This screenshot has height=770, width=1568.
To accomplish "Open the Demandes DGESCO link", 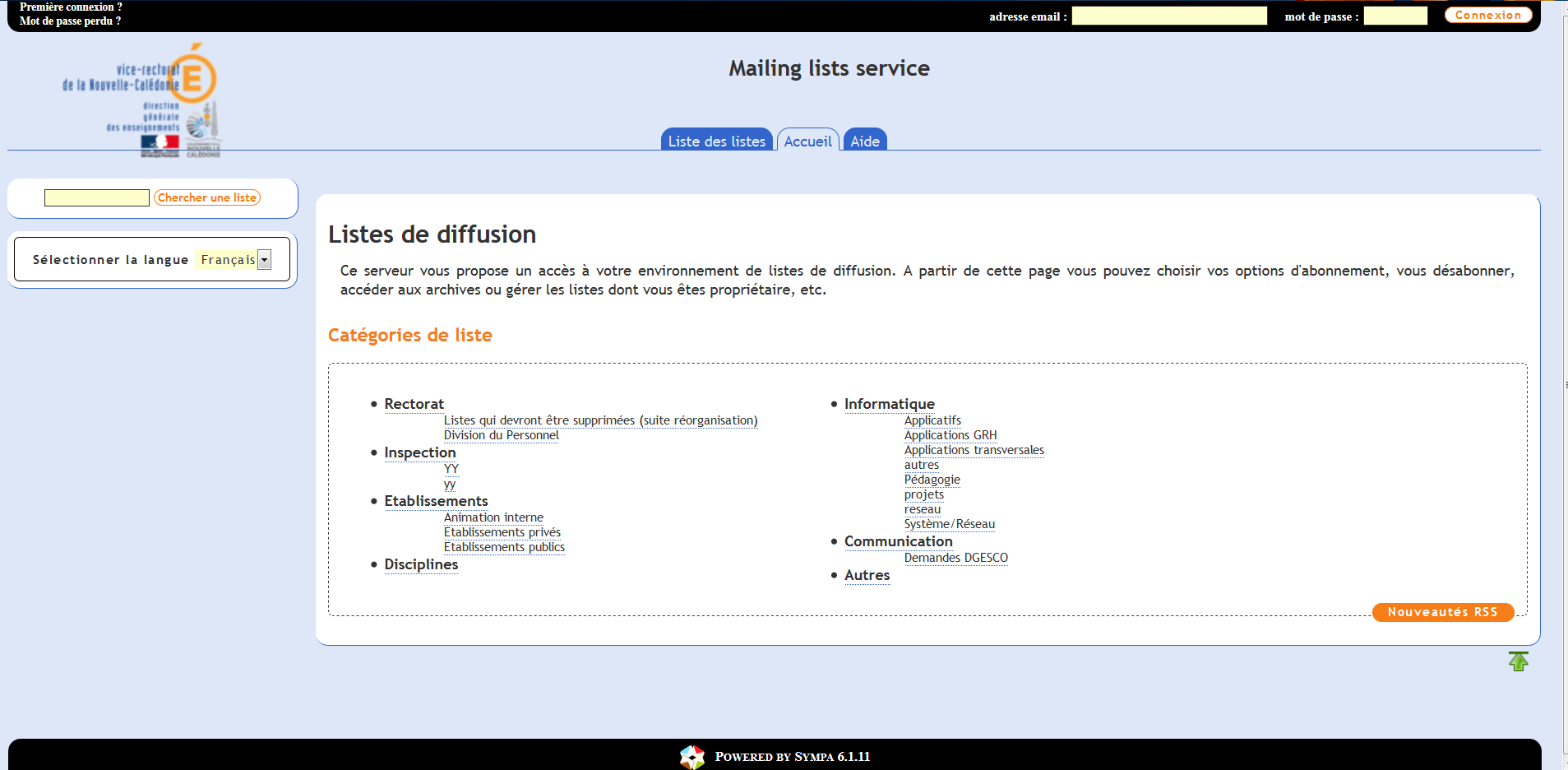I will [955, 558].
